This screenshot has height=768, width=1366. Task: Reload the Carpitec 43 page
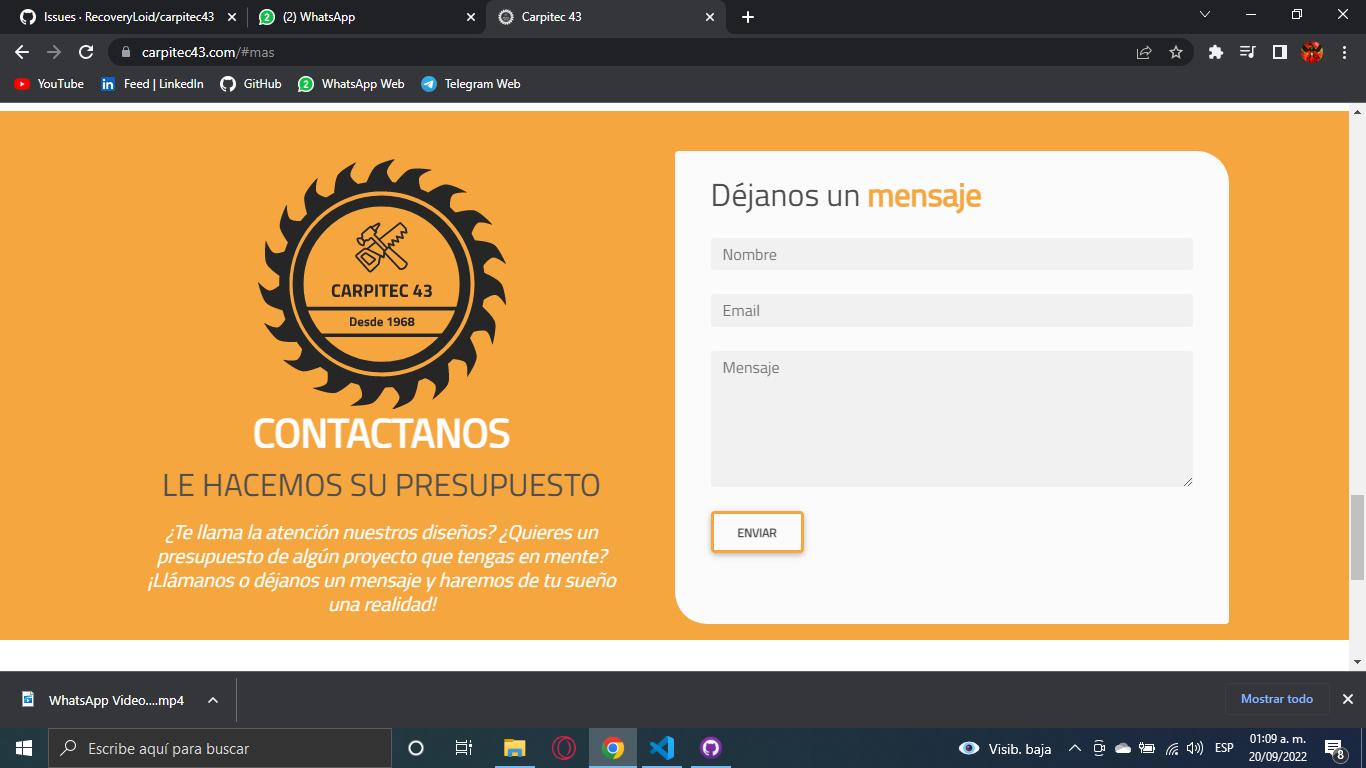click(84, 51)
